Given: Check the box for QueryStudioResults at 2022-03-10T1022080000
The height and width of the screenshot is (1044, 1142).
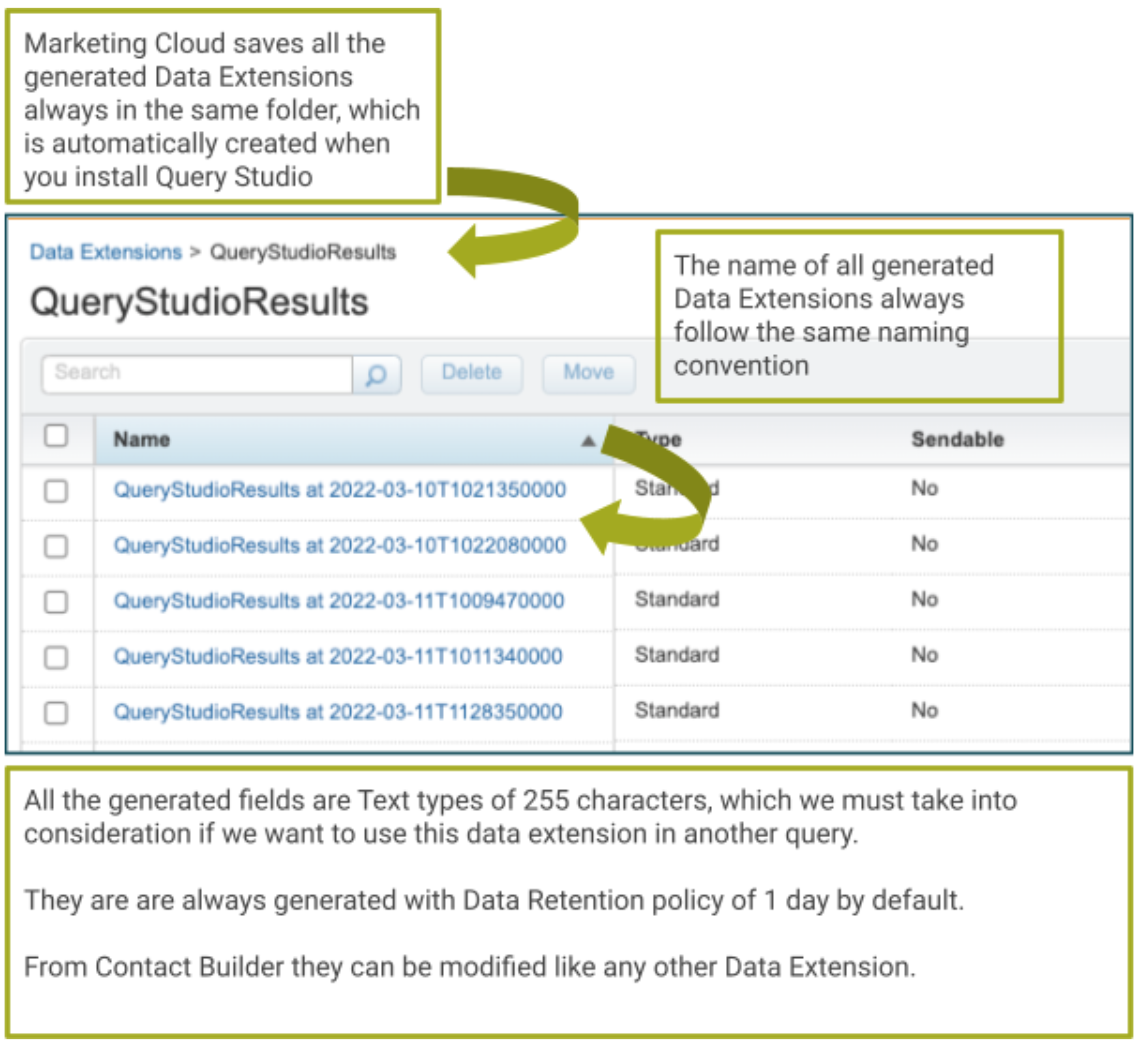Looking at the screenshot, I should coord(56,546).
